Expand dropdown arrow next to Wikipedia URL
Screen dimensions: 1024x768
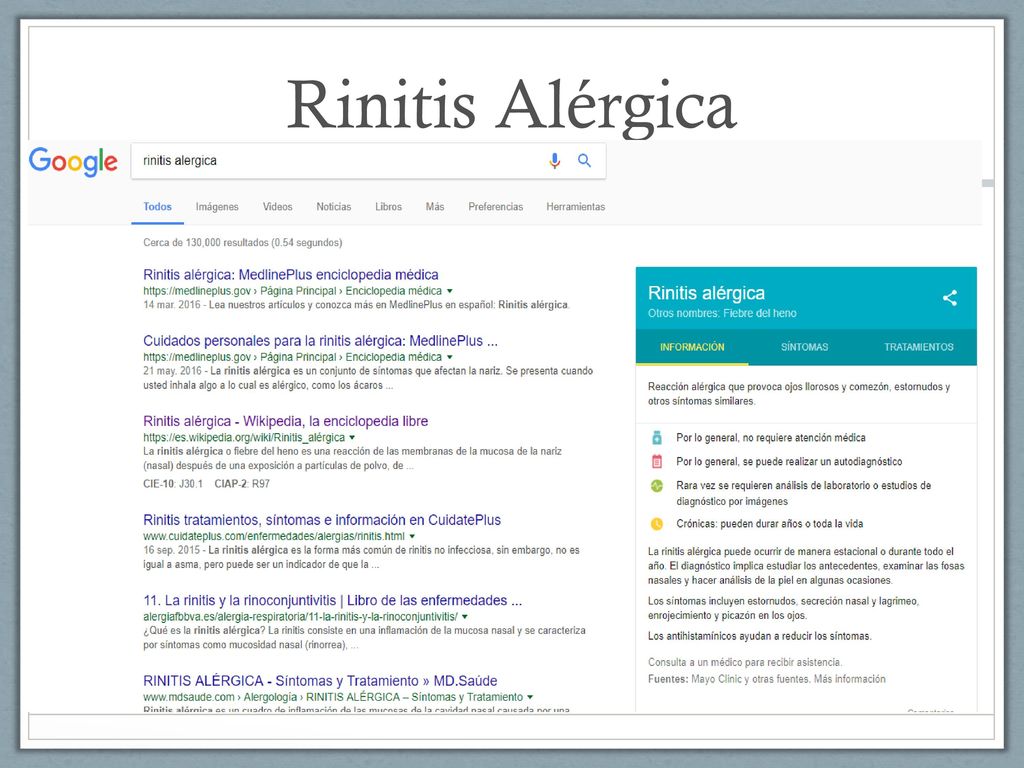tap(352, 438)
